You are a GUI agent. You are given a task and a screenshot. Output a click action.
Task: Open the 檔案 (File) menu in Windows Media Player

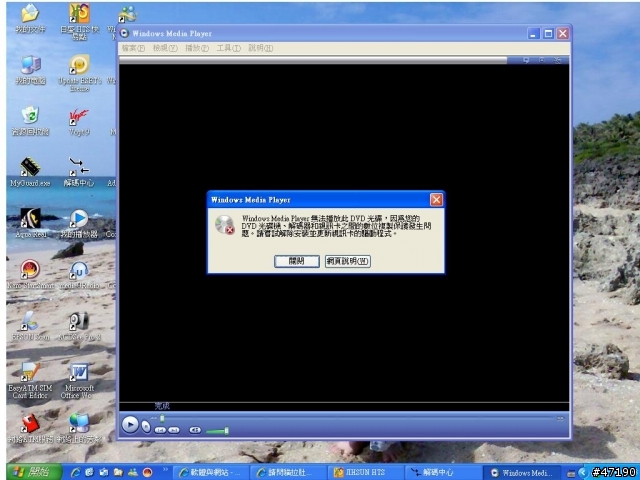point(133,48)
